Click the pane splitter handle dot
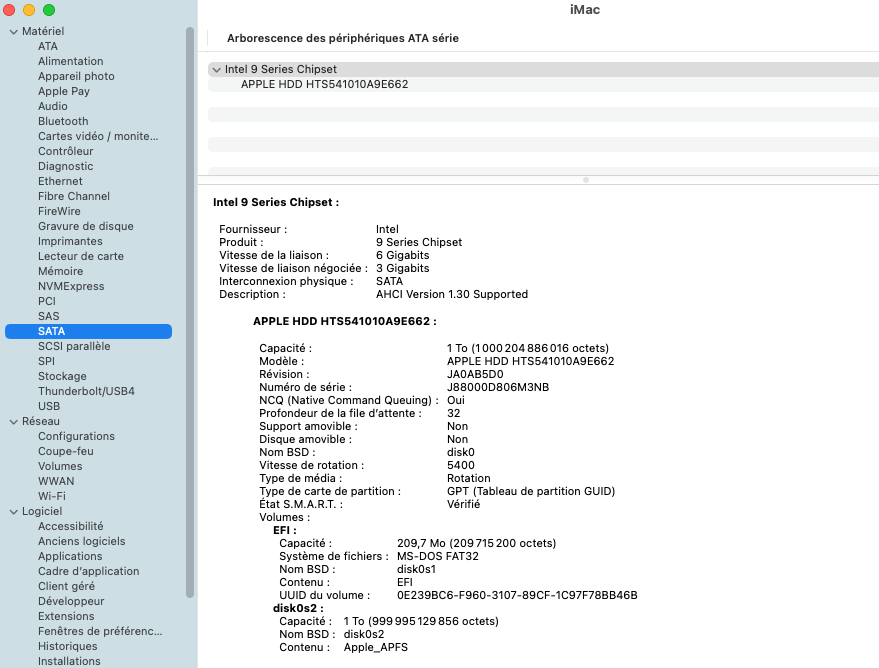The height and width of the screenshot is (668, 879). tap(586, 180)
